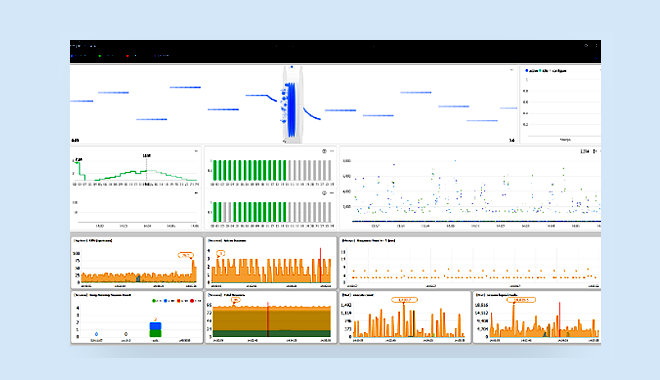Screen dimensions: 660x380
Task: Click the green bar segment in long-running sessions chart
Action: [x=156, y=333]
